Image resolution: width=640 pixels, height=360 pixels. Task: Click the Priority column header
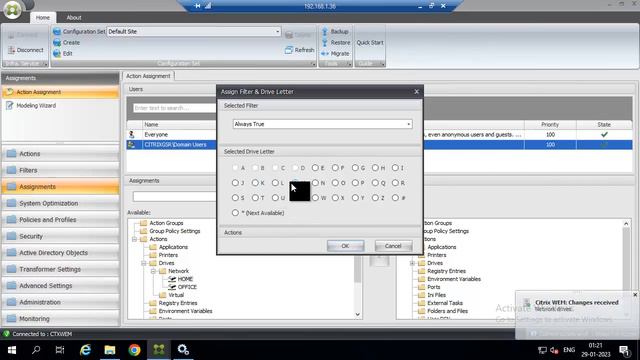click(550, 124)
